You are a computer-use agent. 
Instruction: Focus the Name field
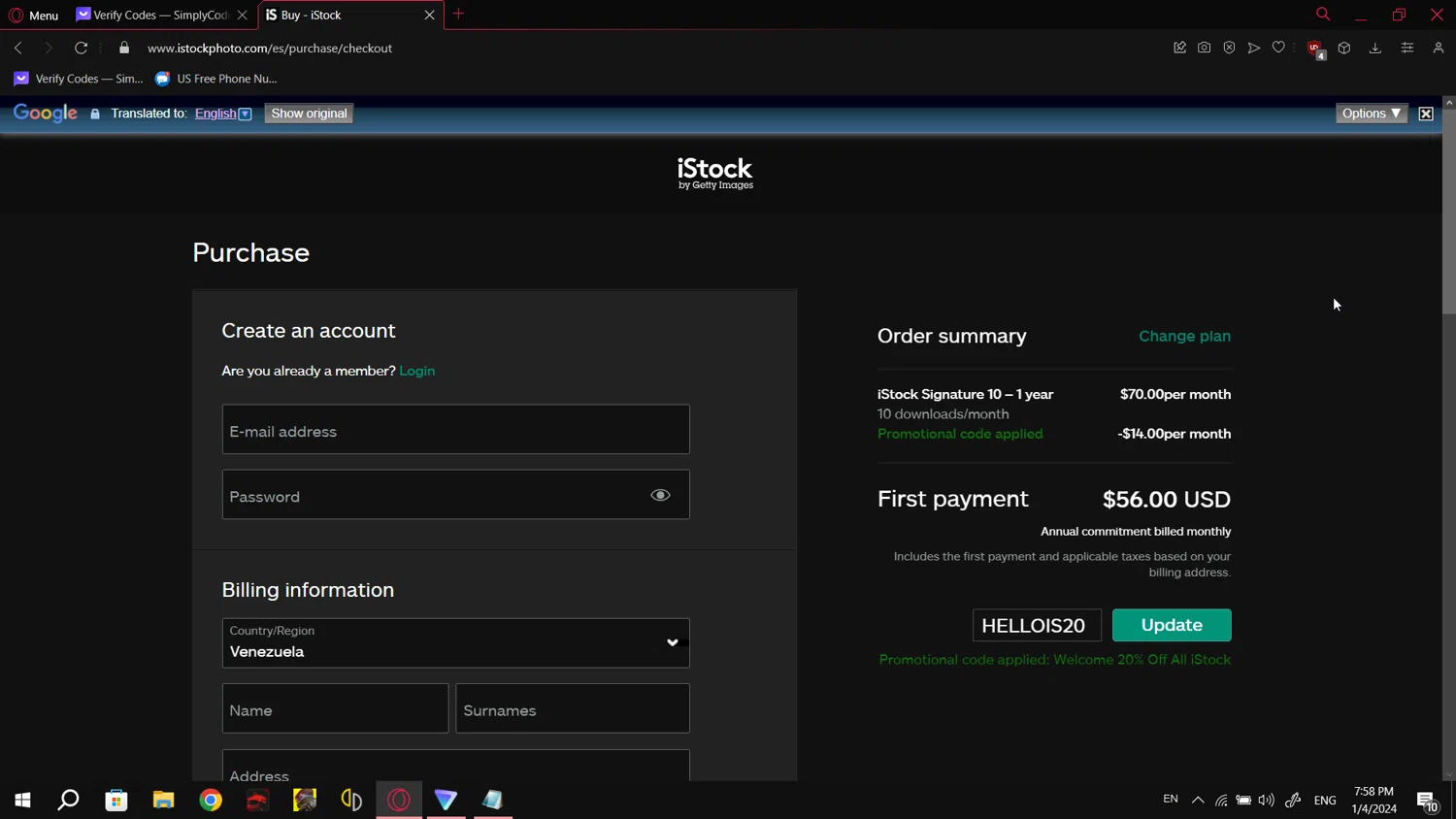tap(335, 708)
